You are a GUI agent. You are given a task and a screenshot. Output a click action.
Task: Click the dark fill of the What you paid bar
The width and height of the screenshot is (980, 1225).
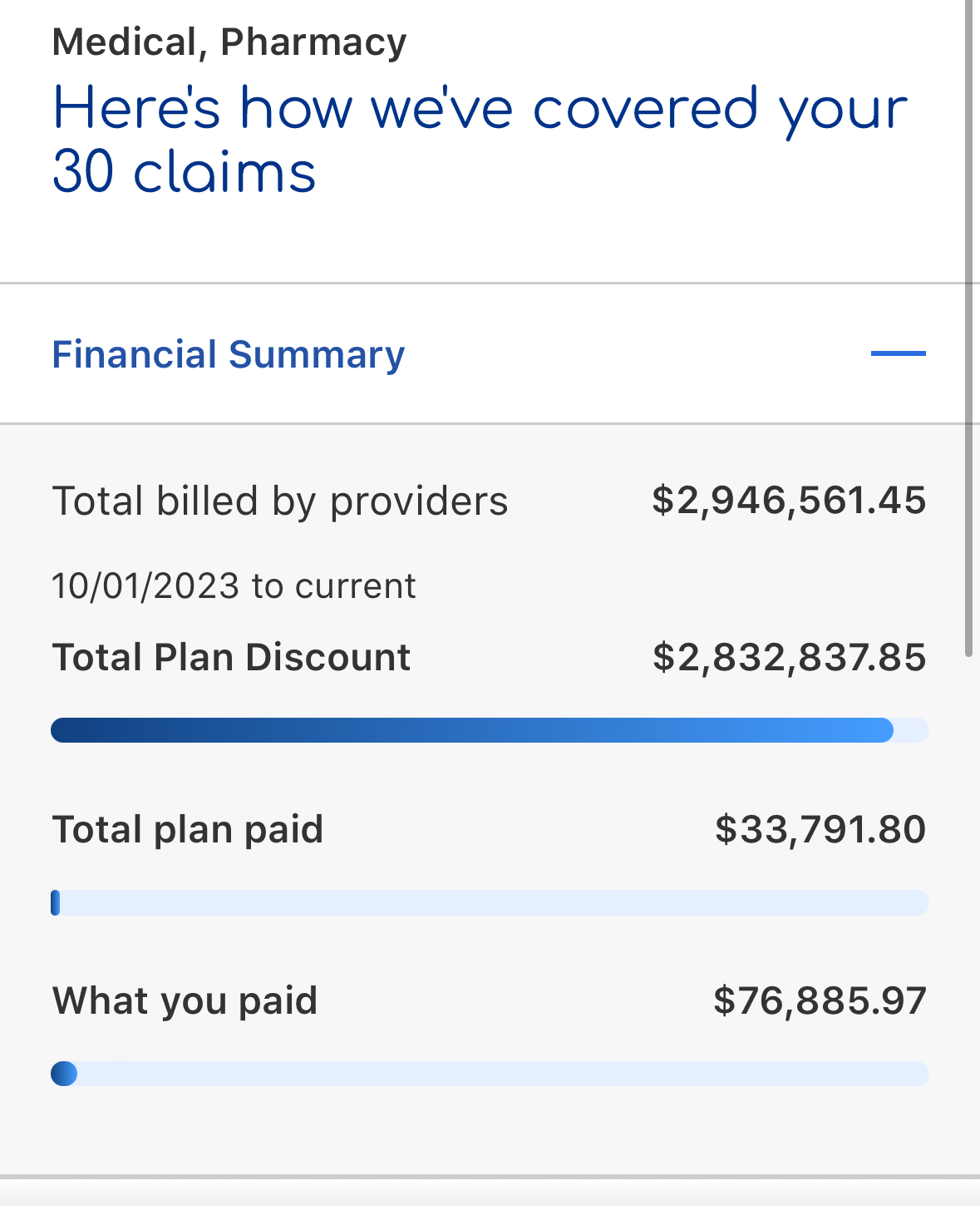pyautogui.click(x=64, y=1074)
